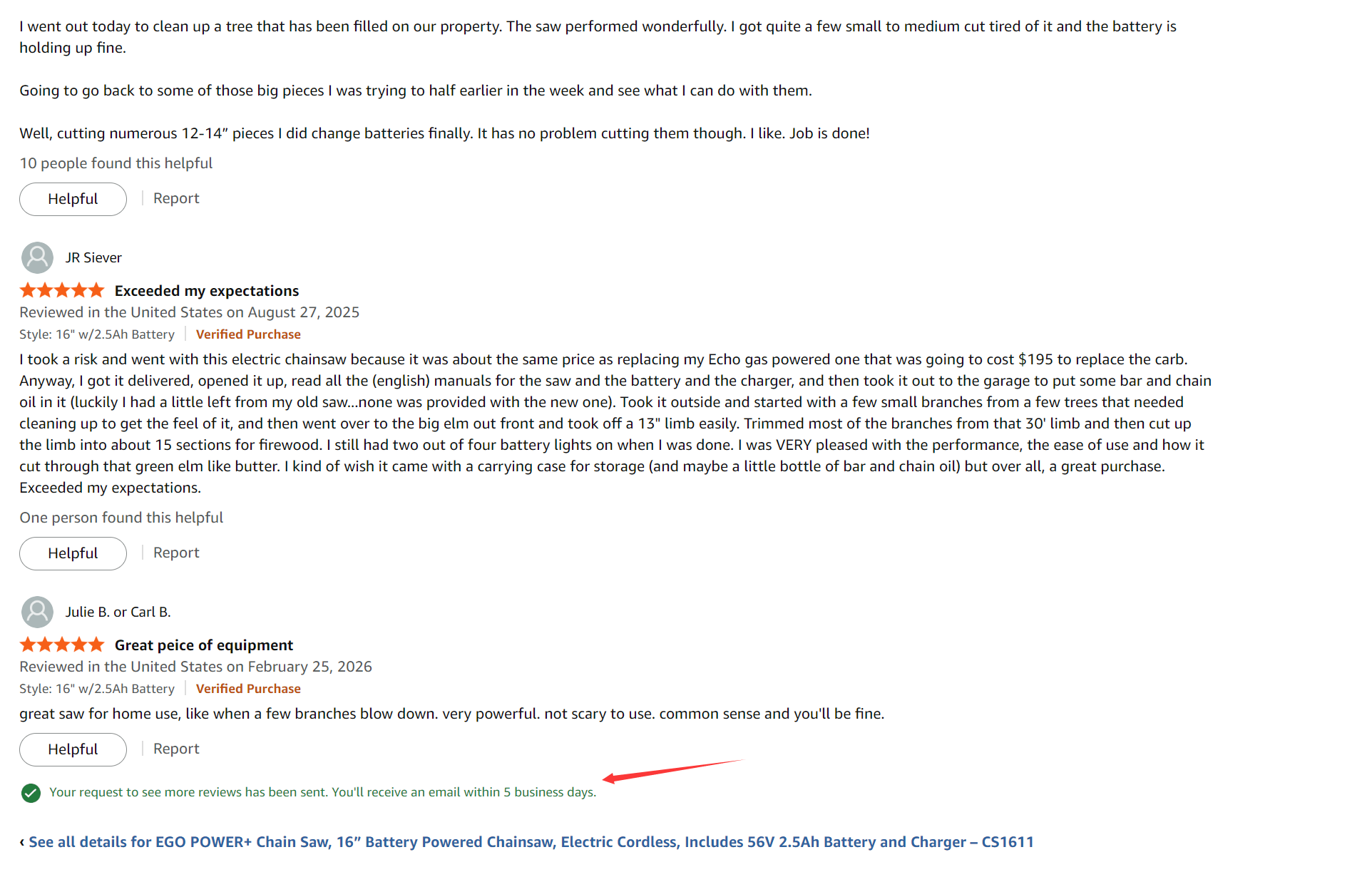Click 'One person found this helpful' text
This screenshot has width=1372, height=872.
[x=121, y=518]
